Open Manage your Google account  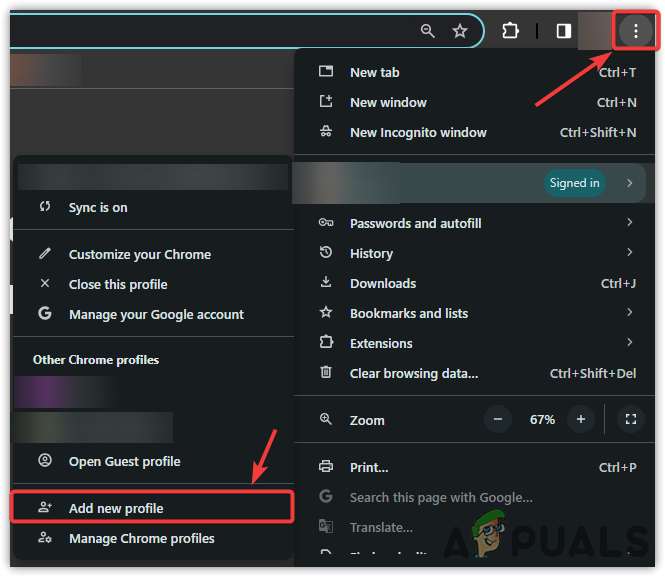[x=153, y=314]
